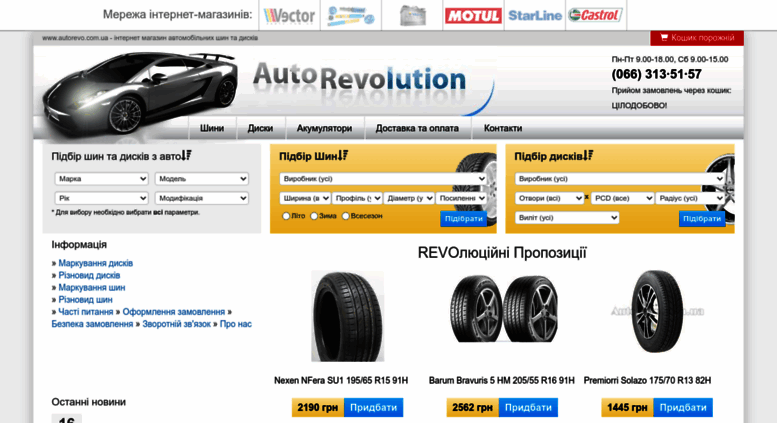Open the tire Виробник (усі) dropdown

(x=383, y=179)
